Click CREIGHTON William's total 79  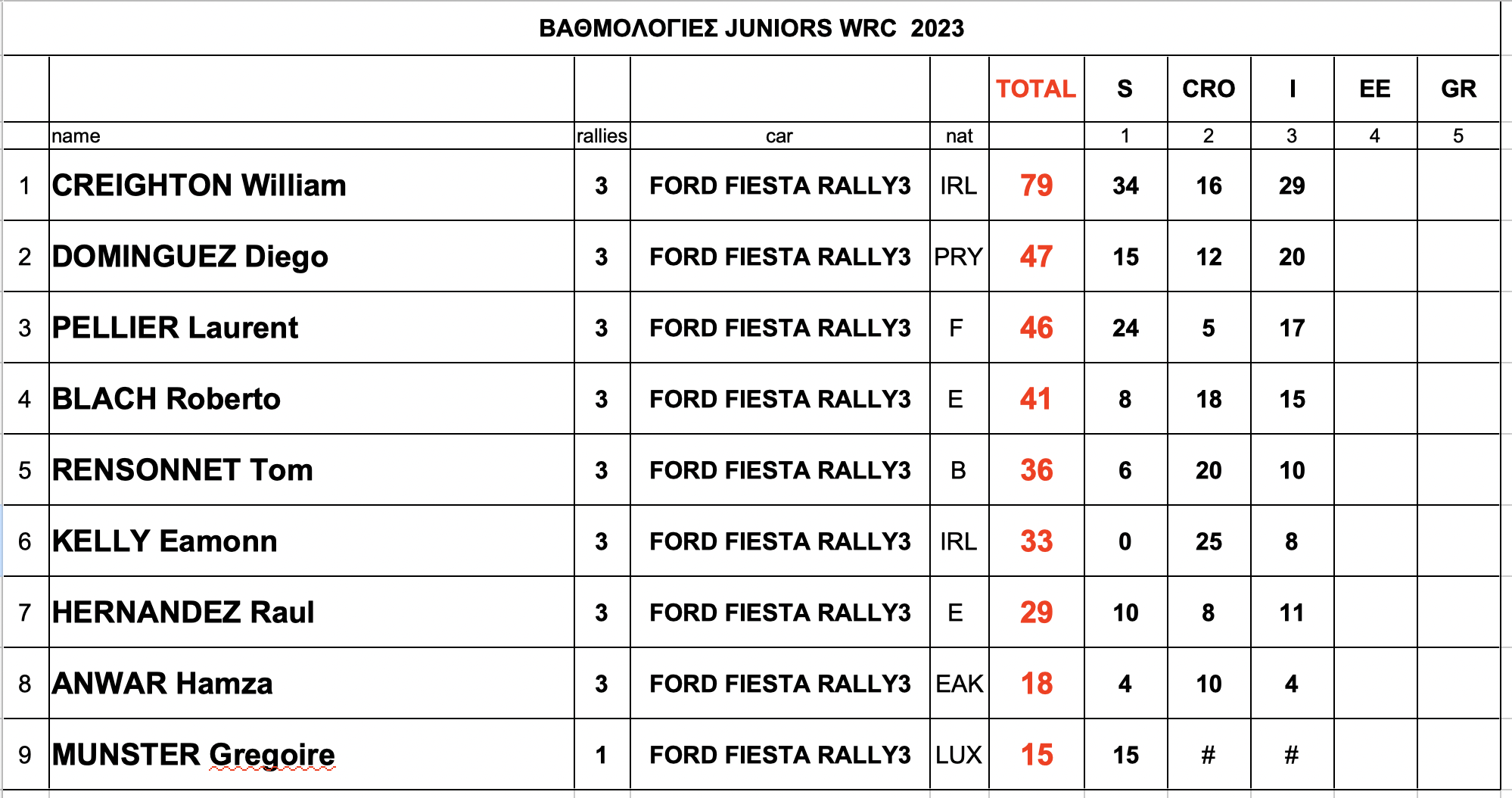[x=1036, y=185]
